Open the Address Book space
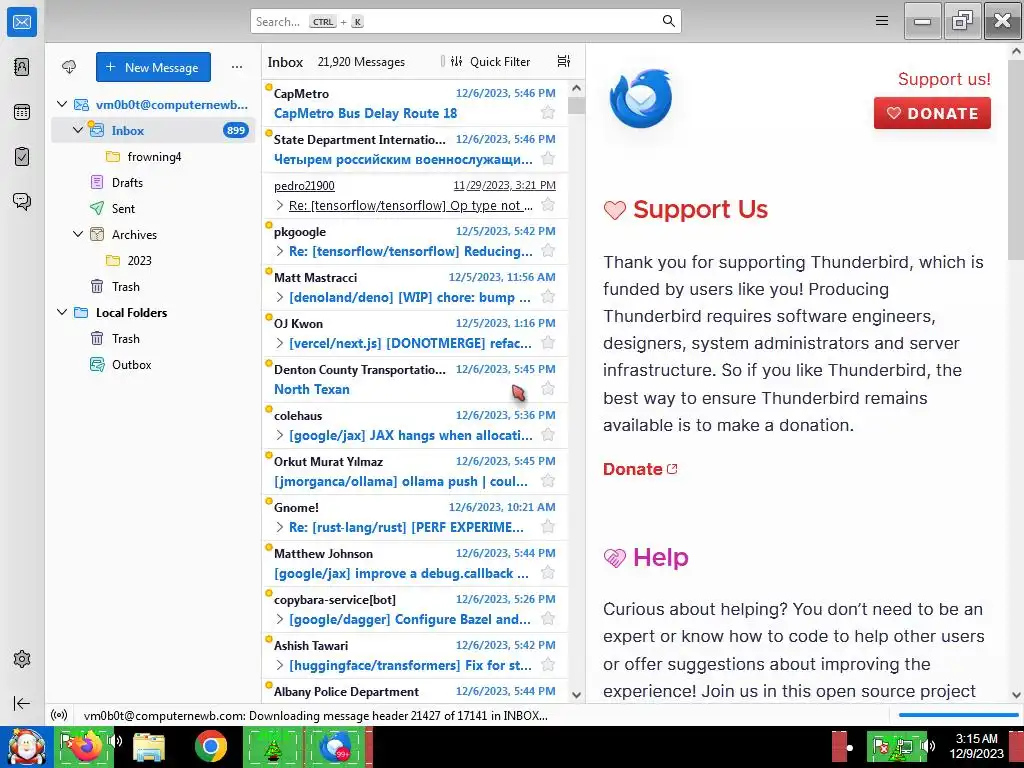1024x768 pixels. pyautogui.click(x=22, y=67)
